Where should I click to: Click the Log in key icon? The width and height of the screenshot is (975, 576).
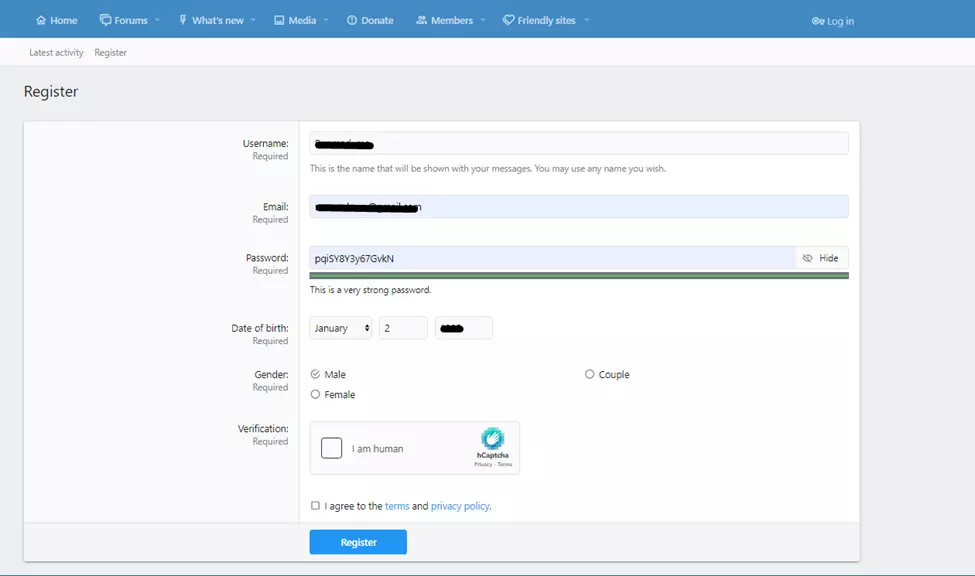pos(818,21)
